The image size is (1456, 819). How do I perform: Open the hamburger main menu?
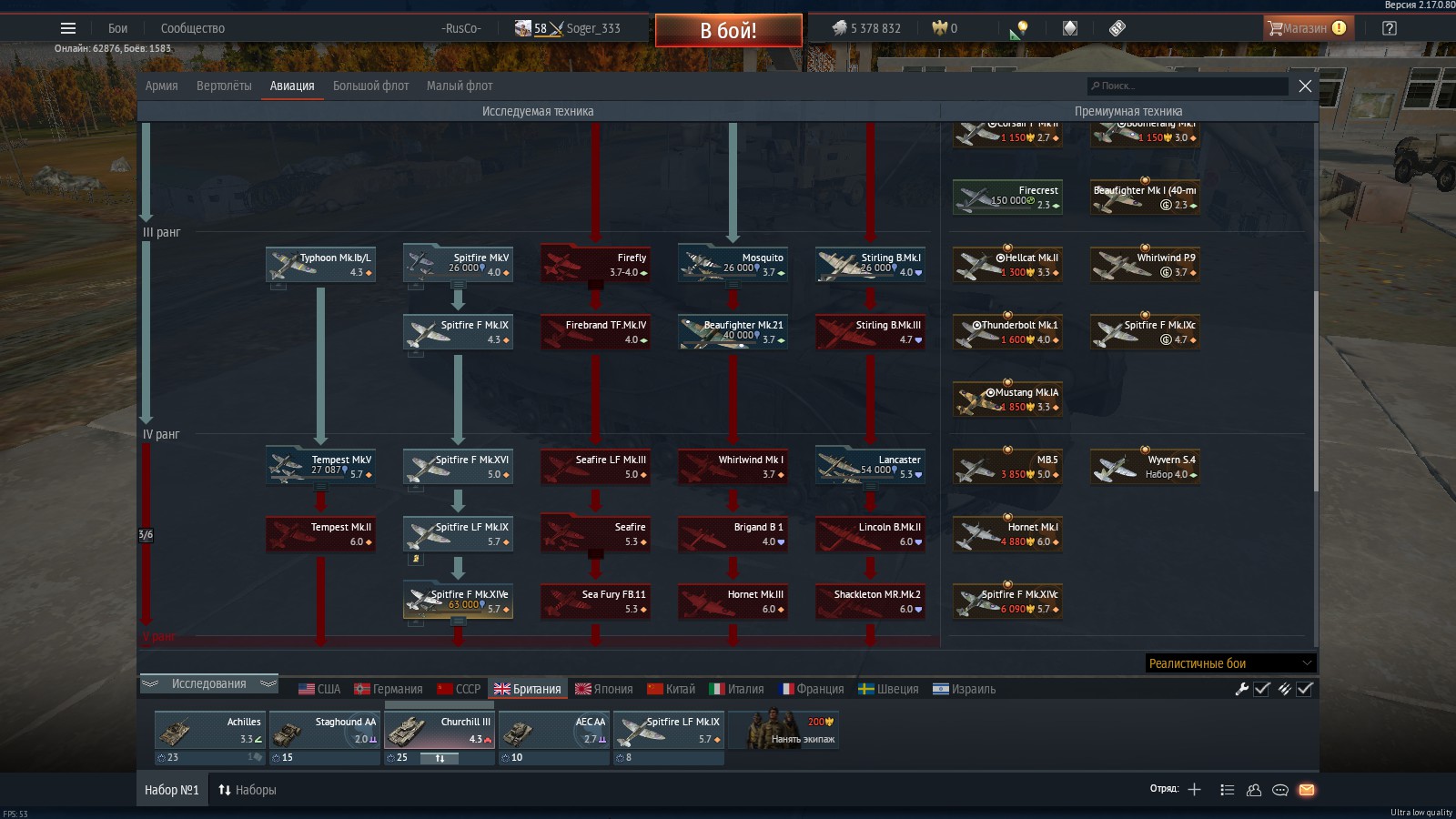68,28
